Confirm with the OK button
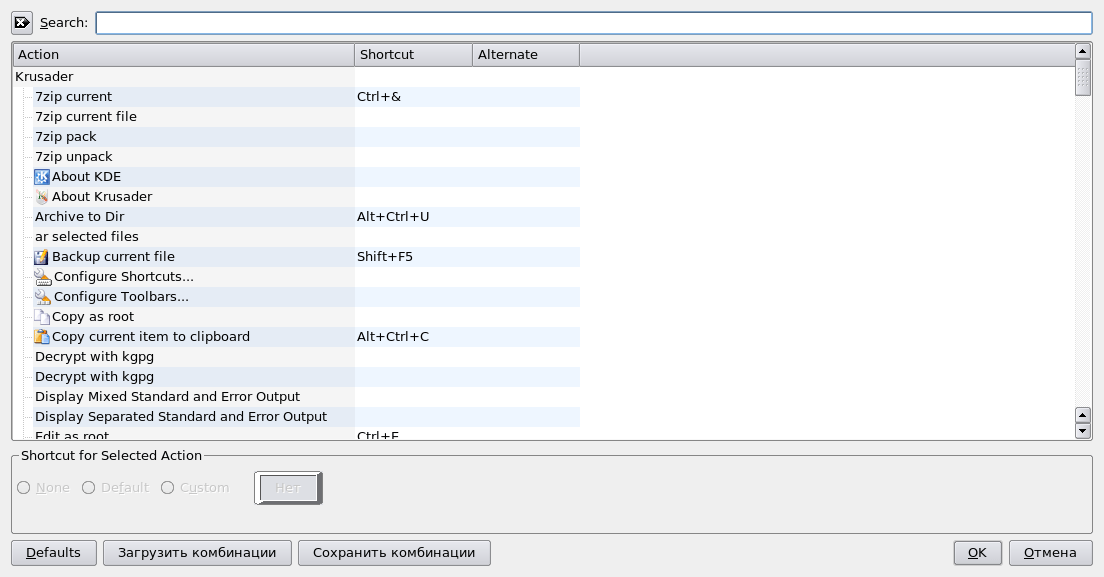Image resolution: width=1104 pixels, height=577 pixels. pyautogui.click(x=977, y=552)
